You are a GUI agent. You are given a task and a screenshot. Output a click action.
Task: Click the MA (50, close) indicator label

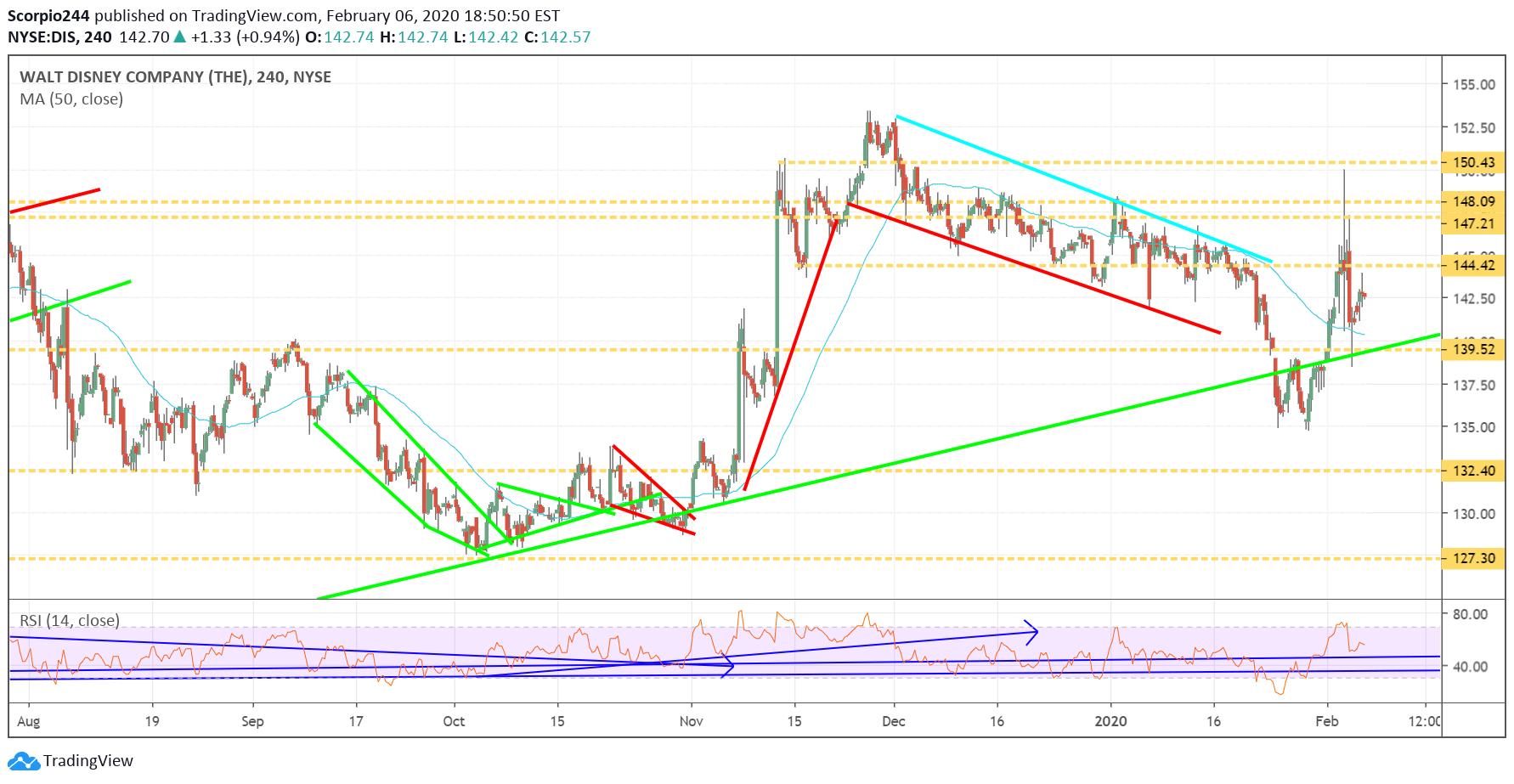click(x=71, y=99)
